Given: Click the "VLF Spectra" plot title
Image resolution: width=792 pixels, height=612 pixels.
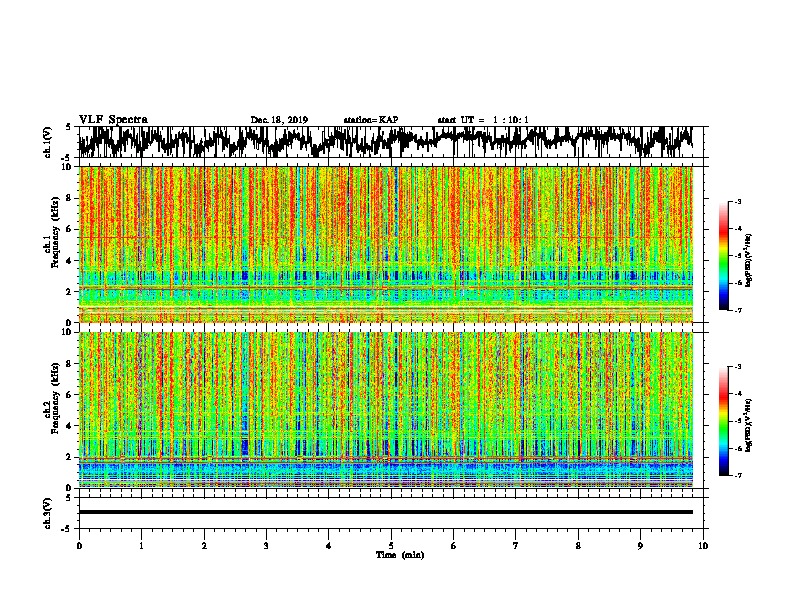Looking at the screenshot, I should 113,119.
